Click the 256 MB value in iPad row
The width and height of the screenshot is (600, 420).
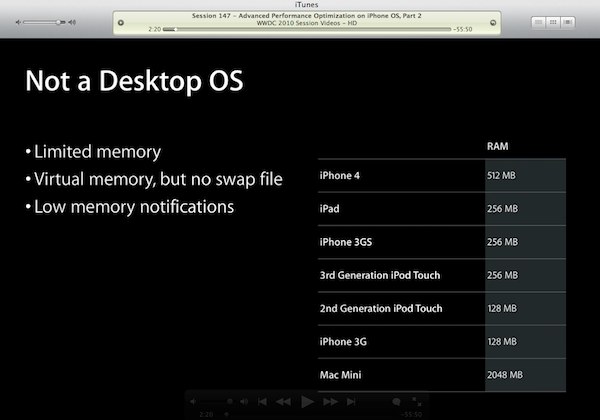pyautogui.click(x=502, y=209)
